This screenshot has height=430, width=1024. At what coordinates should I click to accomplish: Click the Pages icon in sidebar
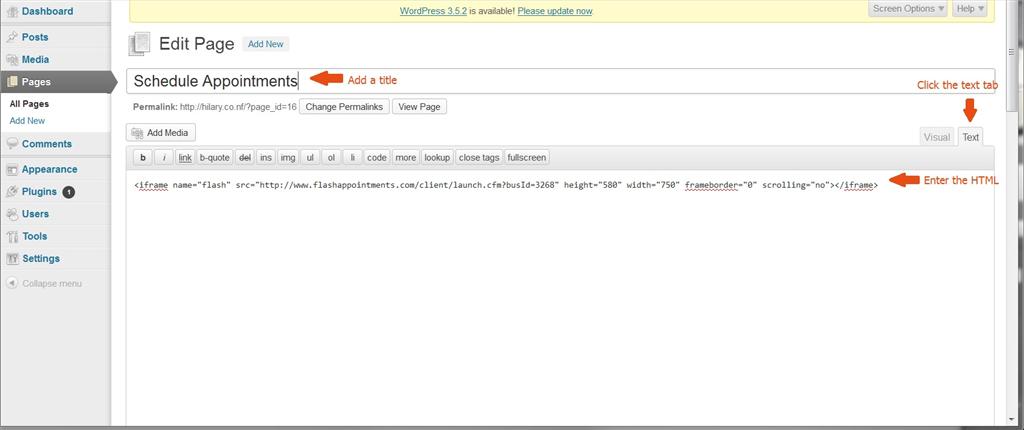pos(12,82)
